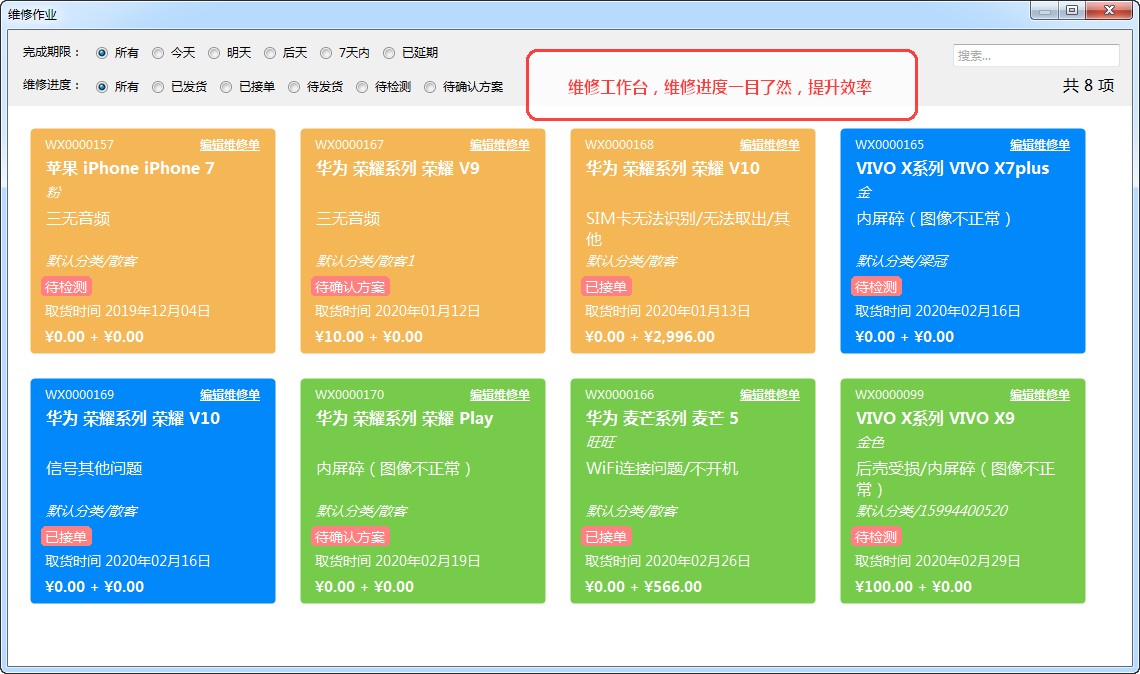
Task: Open 编辑维修单 link on WX0000169 card
Action: pyautogui.click(x=230, y=395)
